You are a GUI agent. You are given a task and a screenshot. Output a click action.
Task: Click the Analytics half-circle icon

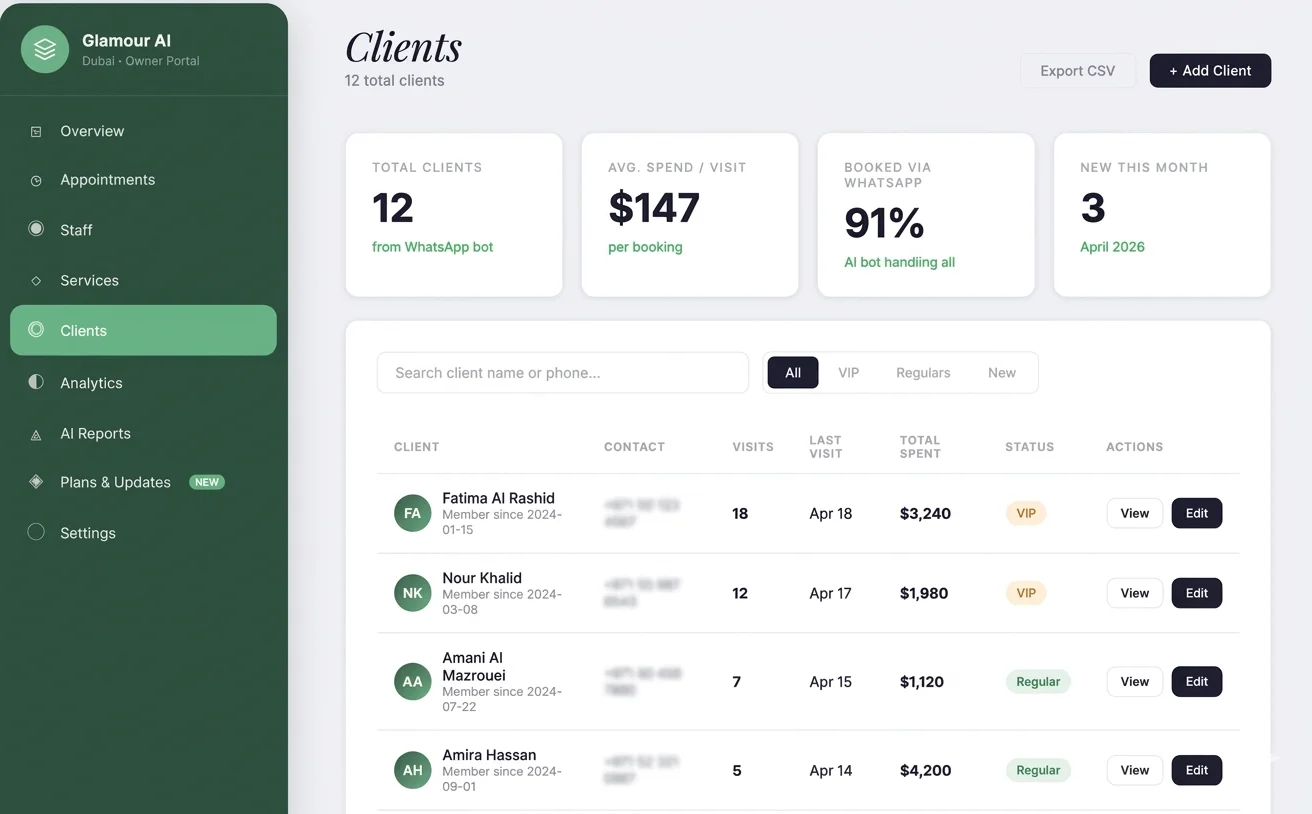coord(36,382)
